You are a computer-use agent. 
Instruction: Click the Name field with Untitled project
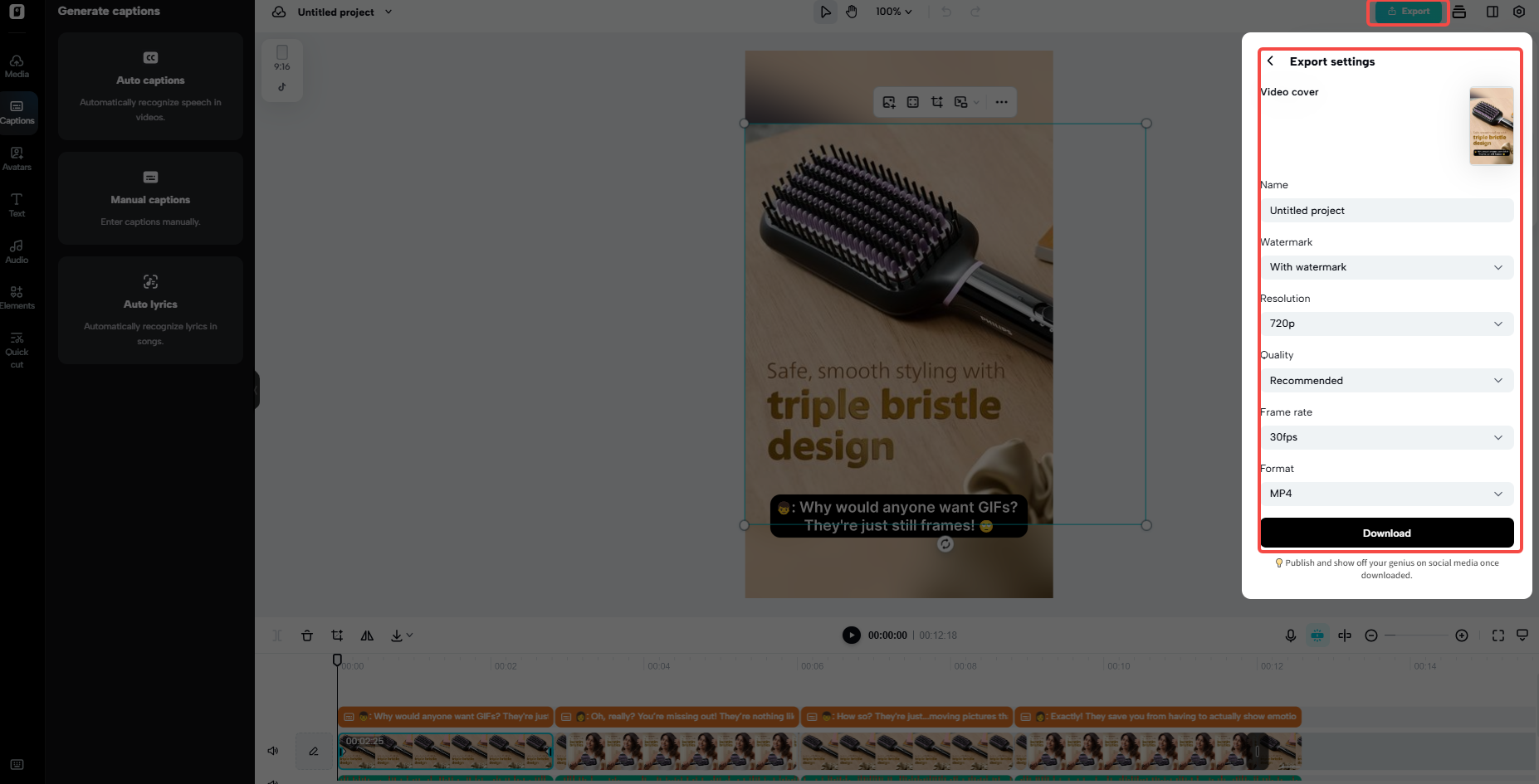(x=1386, y=211)
